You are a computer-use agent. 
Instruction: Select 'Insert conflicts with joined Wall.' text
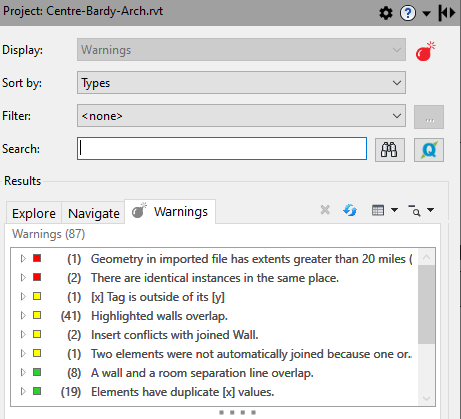tap(175, 335)
